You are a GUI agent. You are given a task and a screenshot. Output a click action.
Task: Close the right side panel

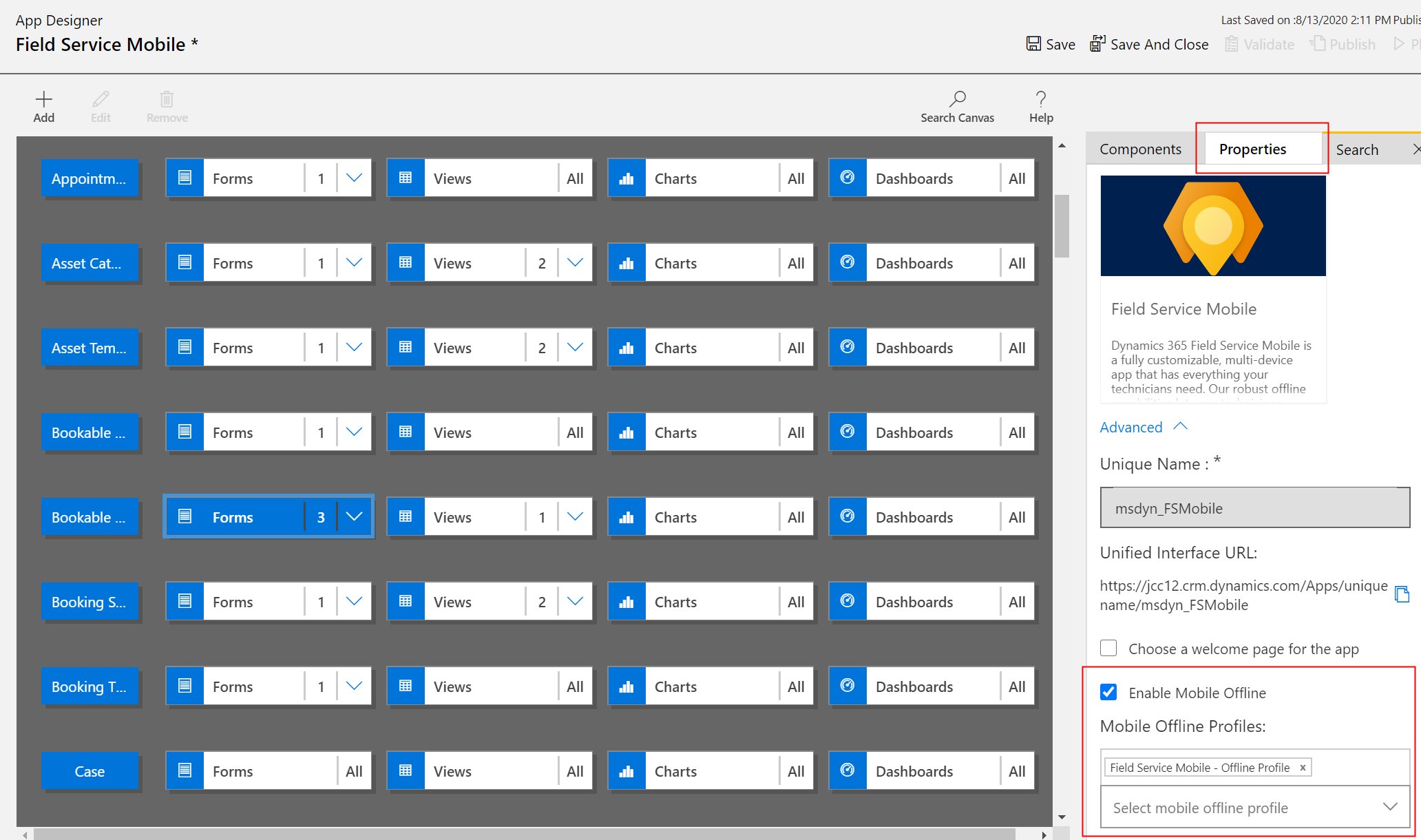click(x=1415, y=149)
